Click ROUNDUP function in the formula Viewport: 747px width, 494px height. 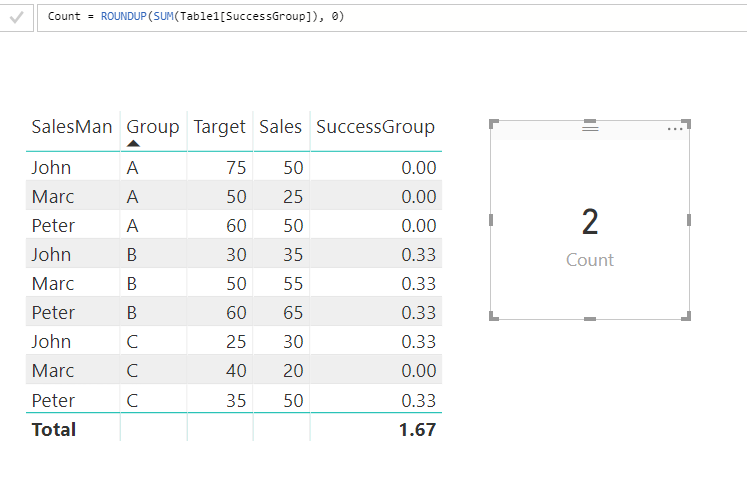click(x=123, y=17)
